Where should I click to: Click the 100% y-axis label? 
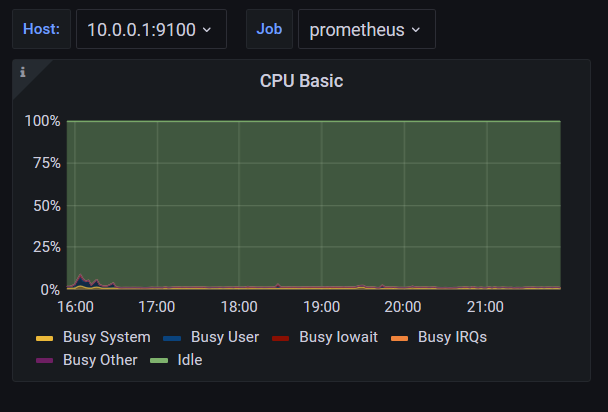pyautogui.click(x=42, y=121)
